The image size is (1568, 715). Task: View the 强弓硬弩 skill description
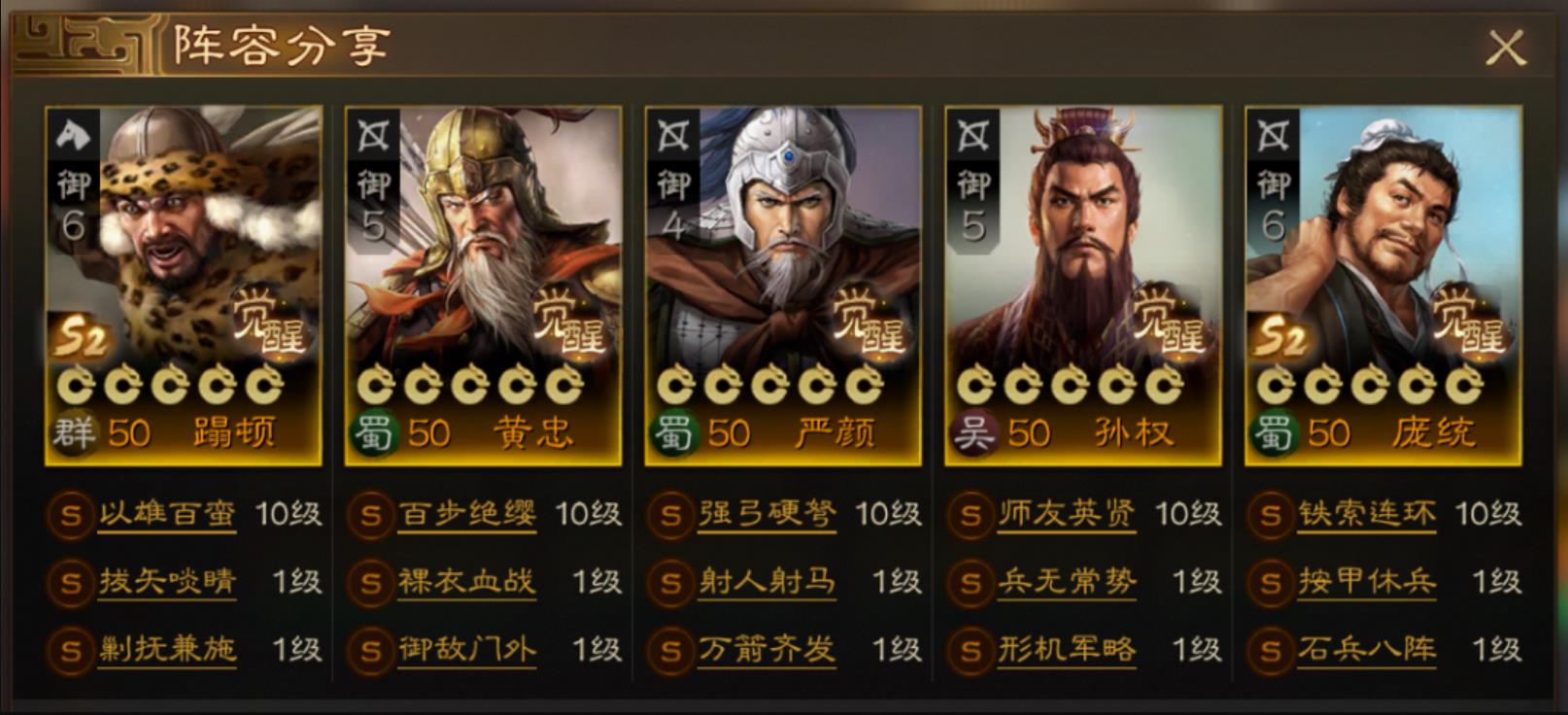pyautogui.click(x=767, y=514)
